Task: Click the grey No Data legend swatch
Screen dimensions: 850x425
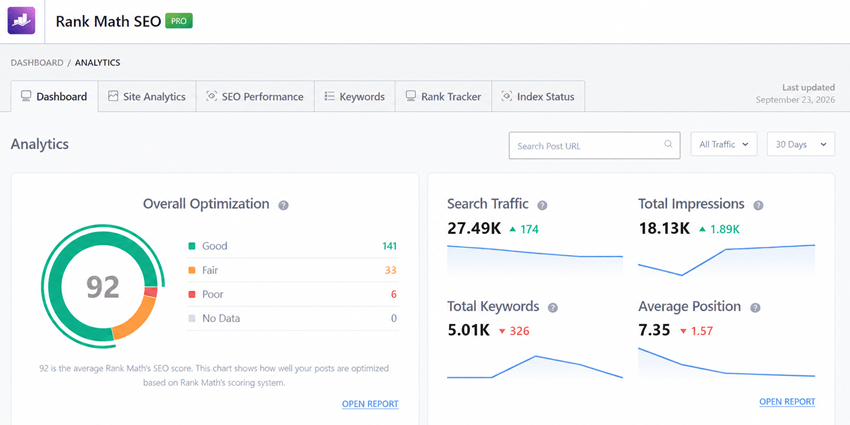Action: [191, 318]
